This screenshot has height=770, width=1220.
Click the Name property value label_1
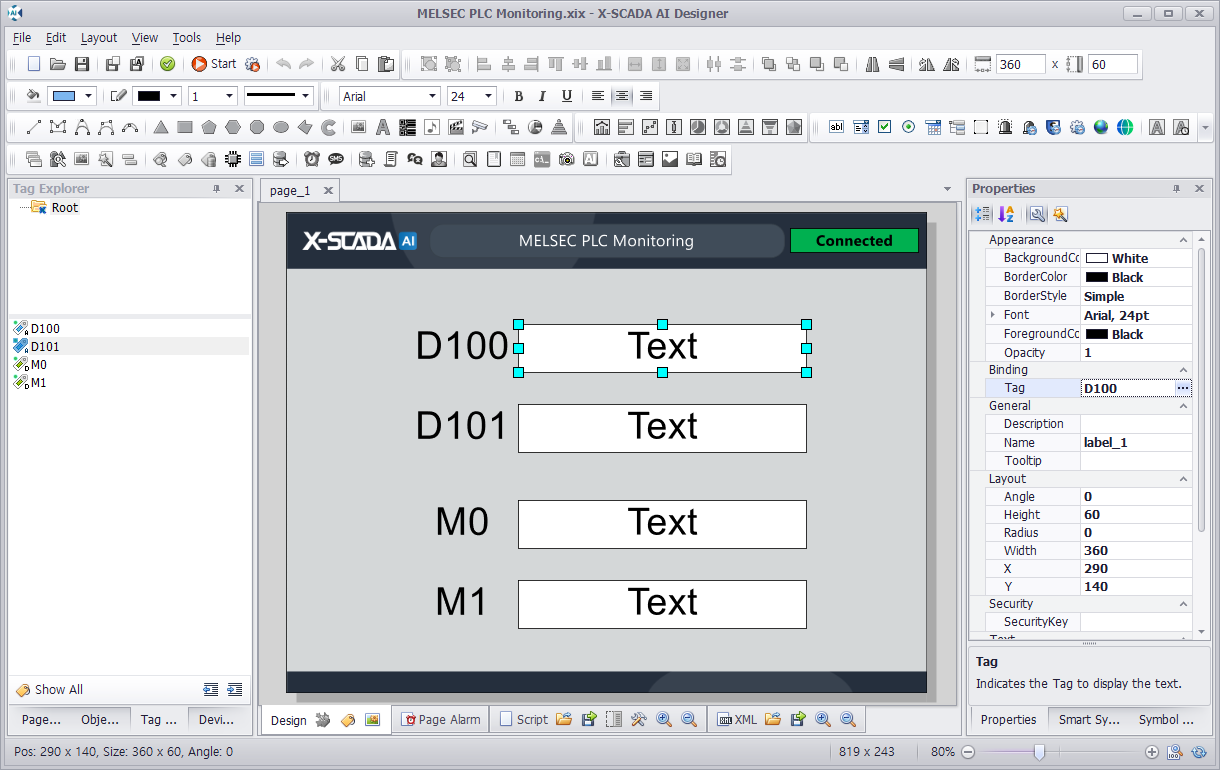click(1136, 442)
